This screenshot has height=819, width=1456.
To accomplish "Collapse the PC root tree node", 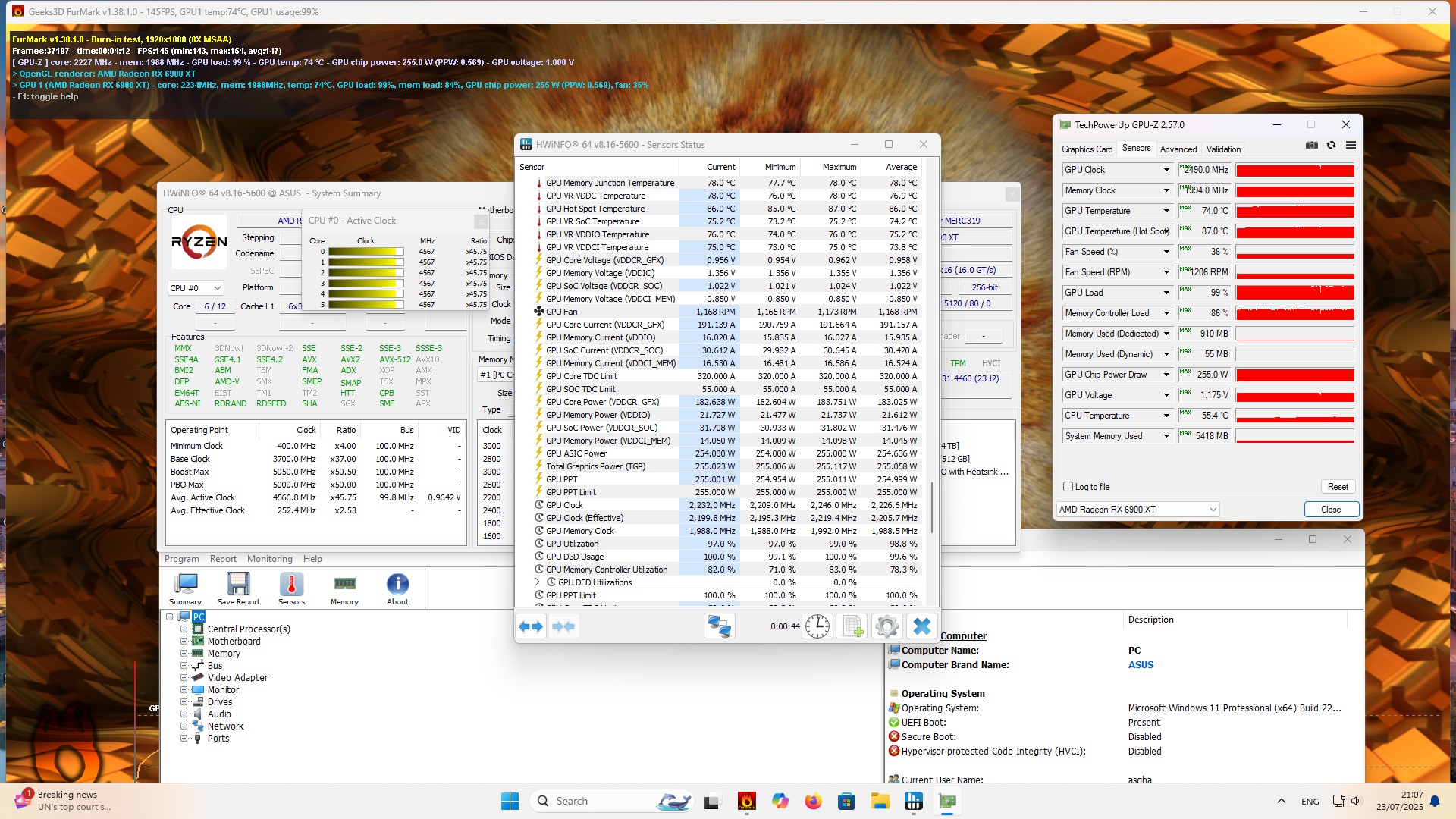I will coord(170,617).
